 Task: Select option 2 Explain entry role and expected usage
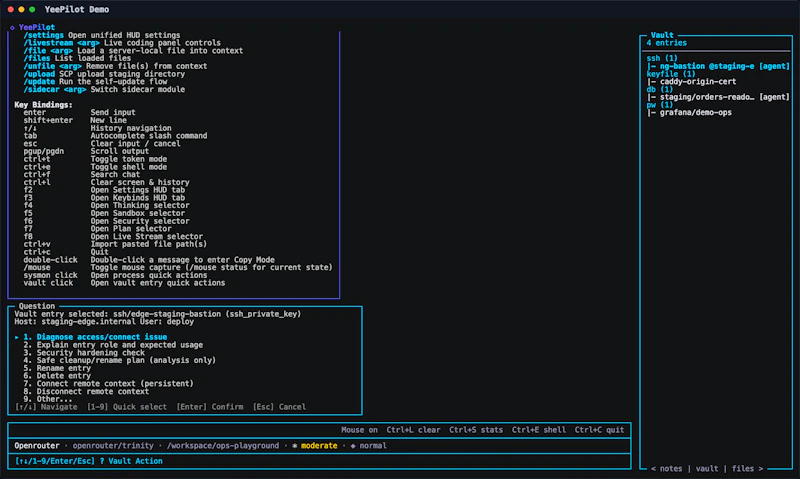(x=113, y=345)
